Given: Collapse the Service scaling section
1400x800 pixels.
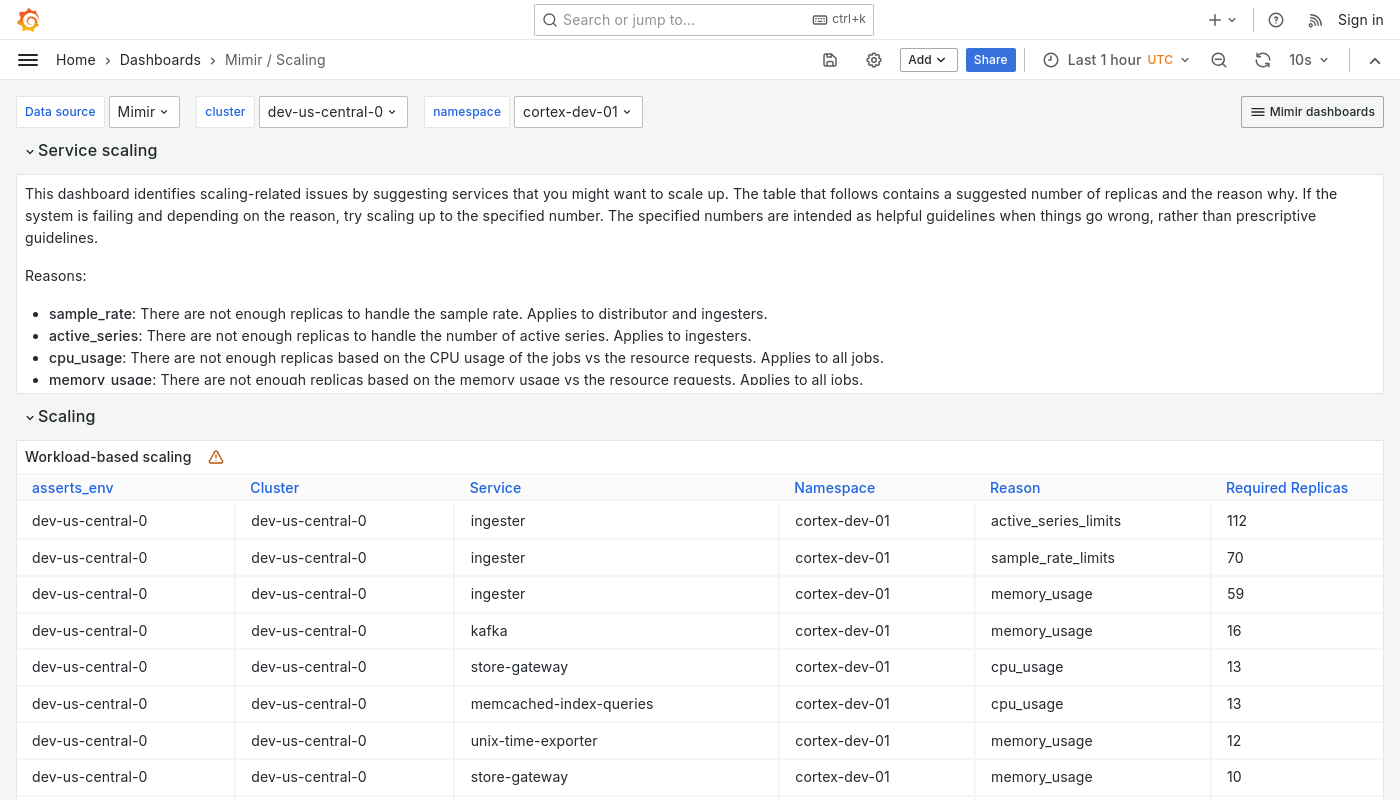Looking at the screenshot, I should tap(91, 150).
